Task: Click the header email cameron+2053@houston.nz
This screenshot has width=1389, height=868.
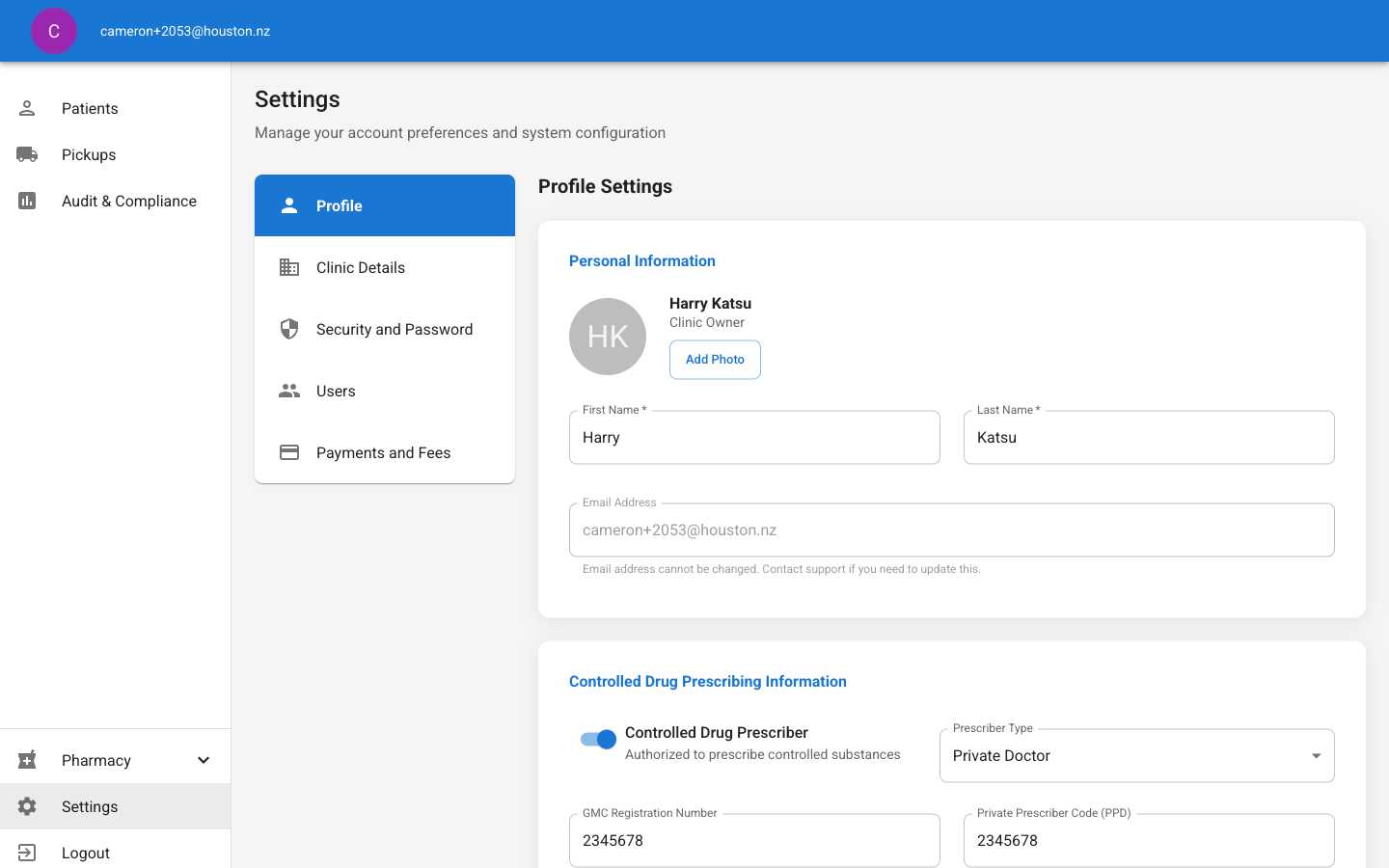Action: pos(185,31)
